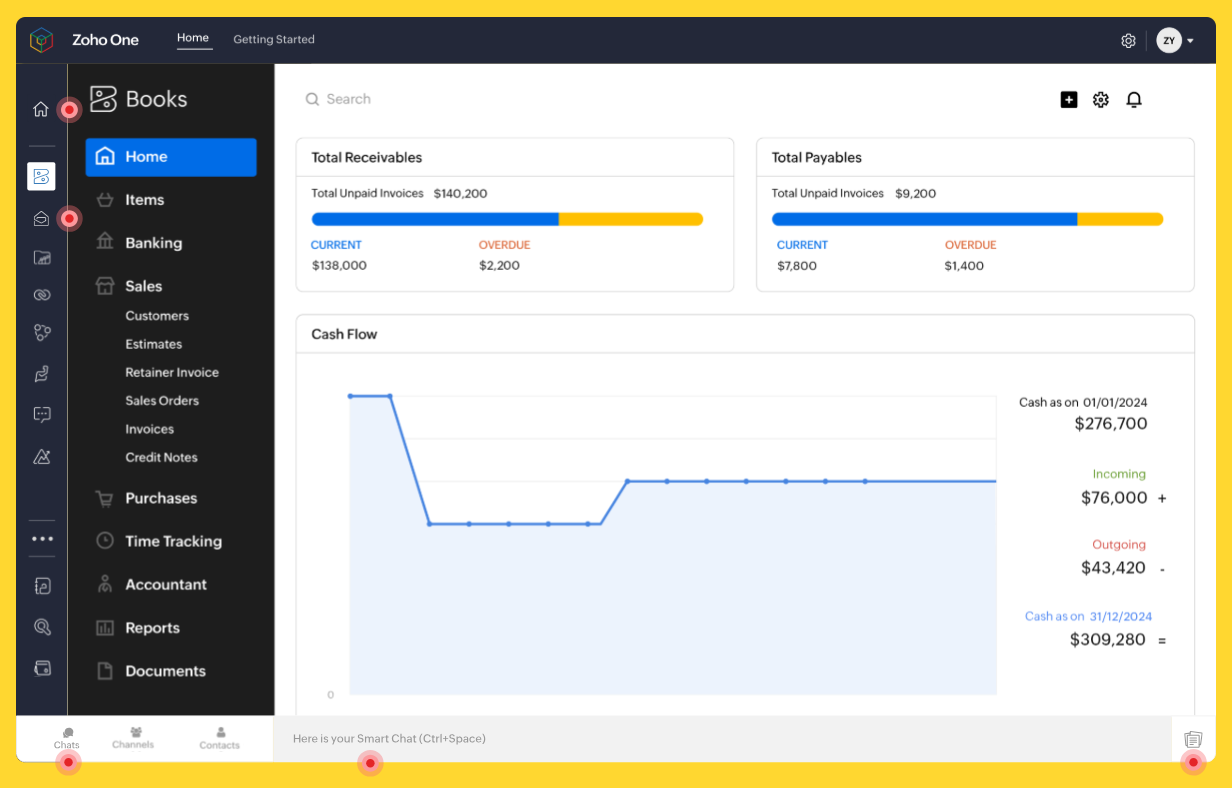Screen dimensions: 1232x788
Task: Expand the profile dropdown arrow
Action: (1190, 41)
